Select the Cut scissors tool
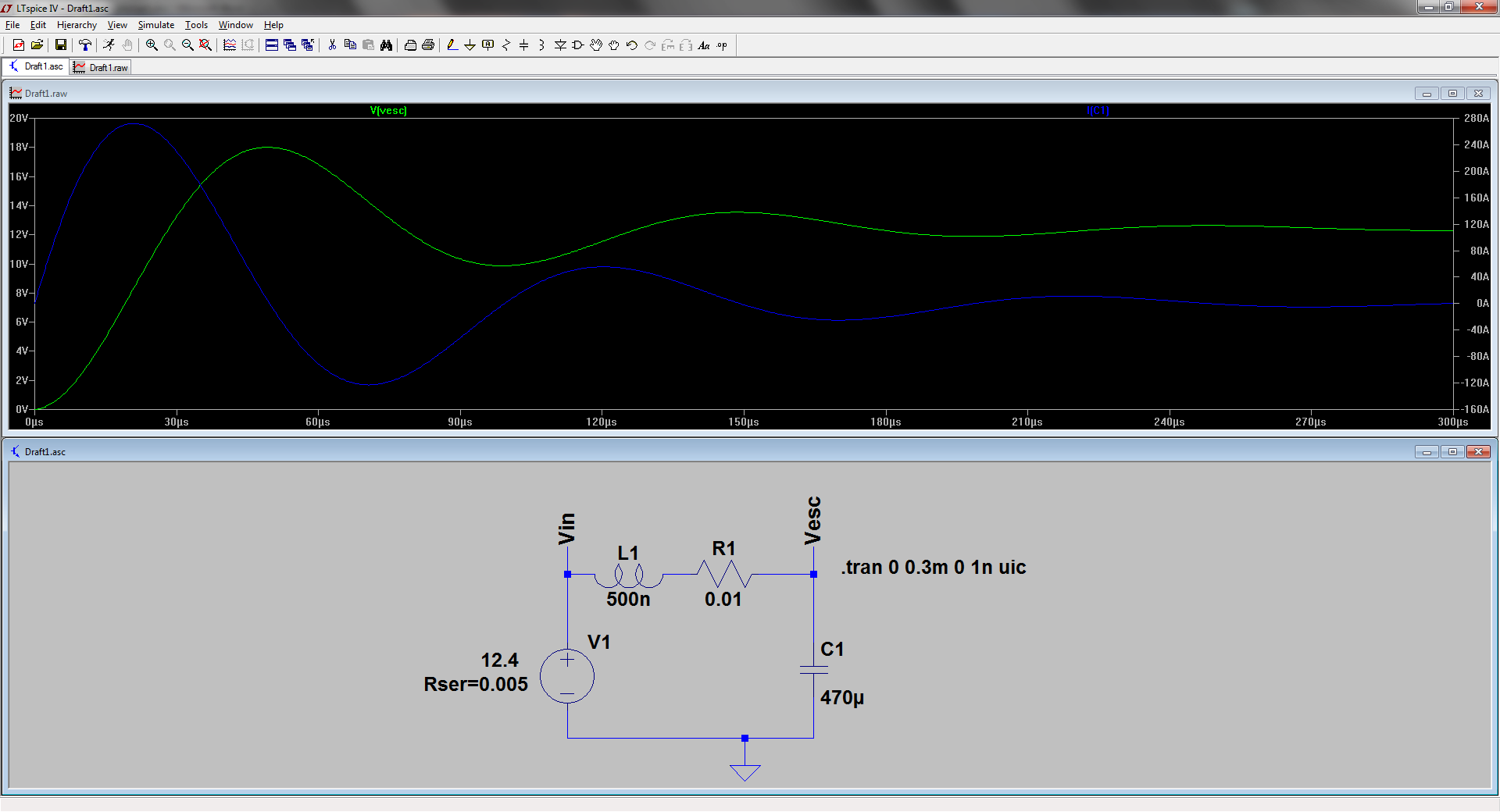This screenshot has height=812, width=1500. 332,45
